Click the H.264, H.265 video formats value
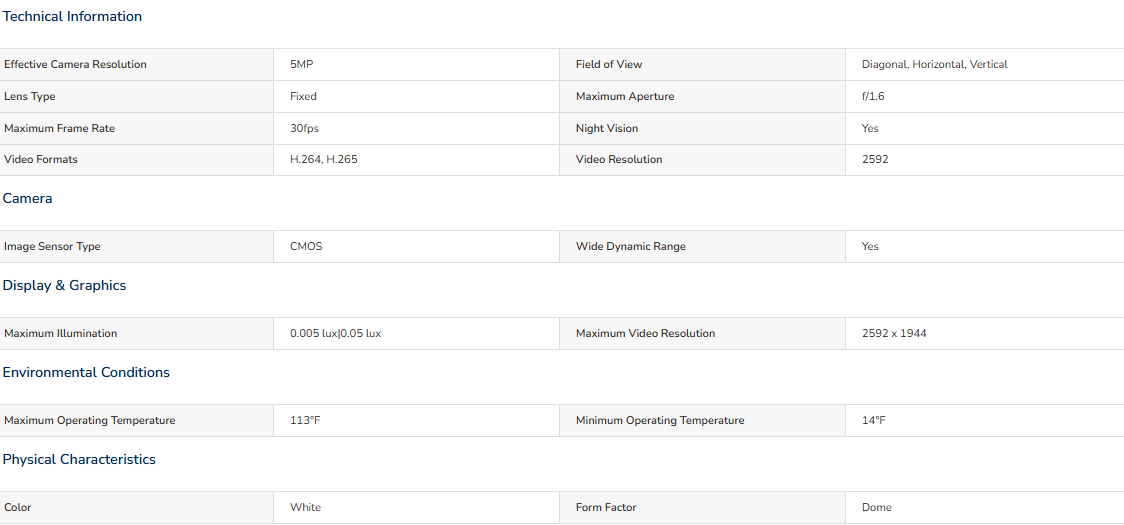Viewport: 1124px width, 525px height. point(324,159)
